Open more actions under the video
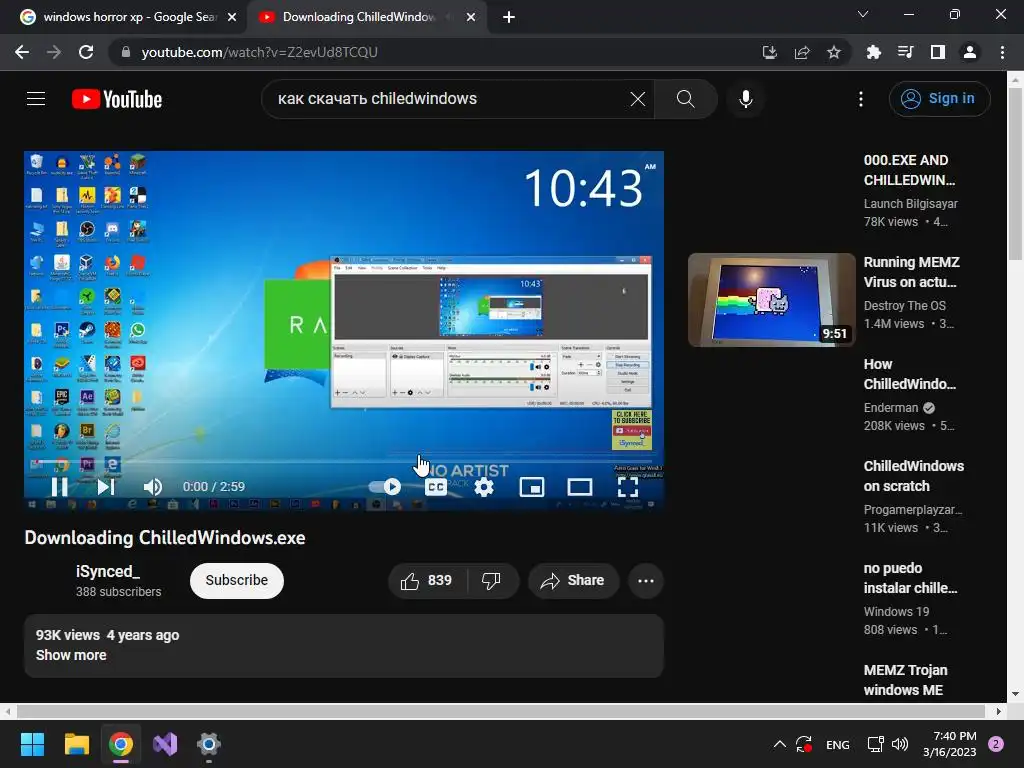1024x768 pixels. 646,581
